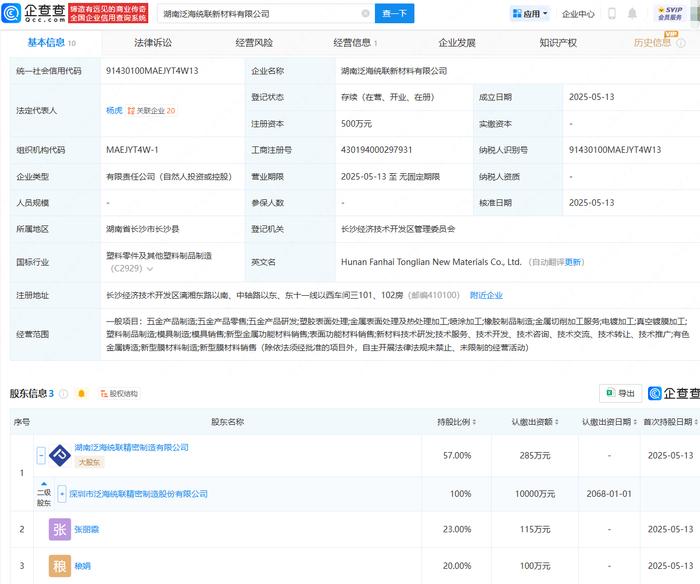Image resolution: width=700 pixels, height=584 pixels.
Task: Select 工商注册号 430194000297931
Action: pos(376,150)
